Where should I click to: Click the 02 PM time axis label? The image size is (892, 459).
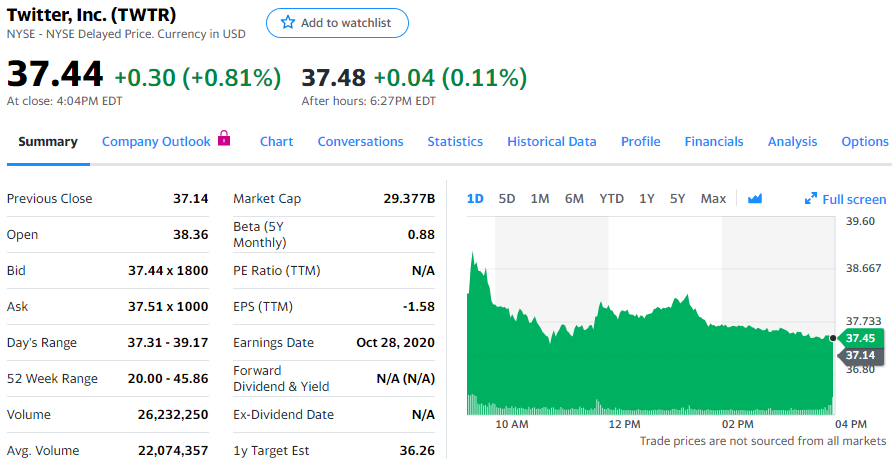click(x=737, y=424)
